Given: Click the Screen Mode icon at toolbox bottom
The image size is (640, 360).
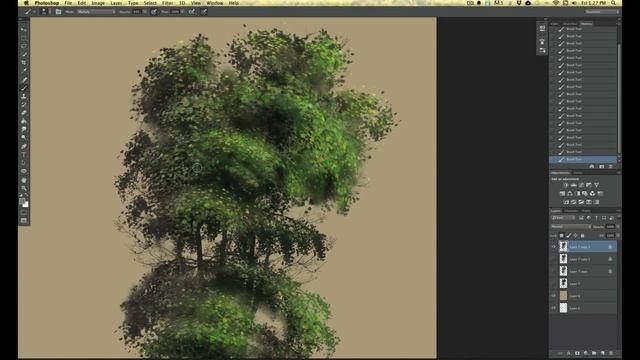Looking at the screenshot, I should pyautogui.click(x=24, y=220).
